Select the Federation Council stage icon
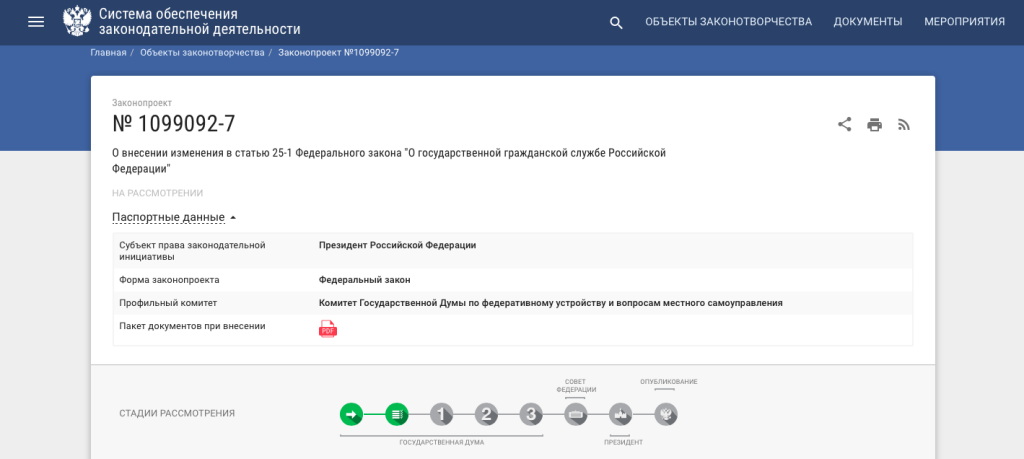Viewport: 1024px width, 459px height. [x=575, y=414]
